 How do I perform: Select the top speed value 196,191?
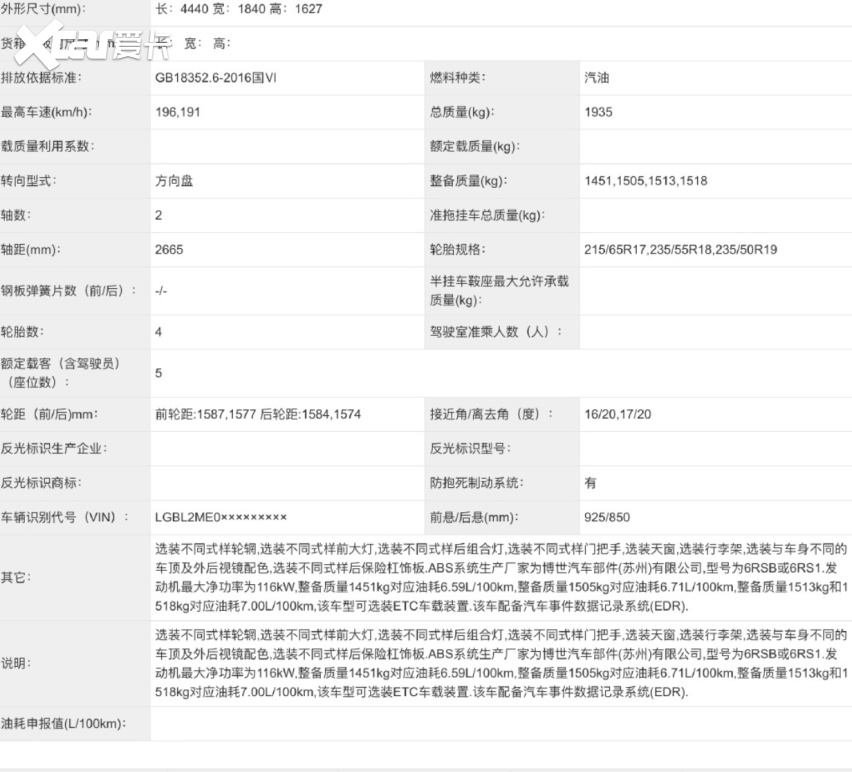[178, 112]
